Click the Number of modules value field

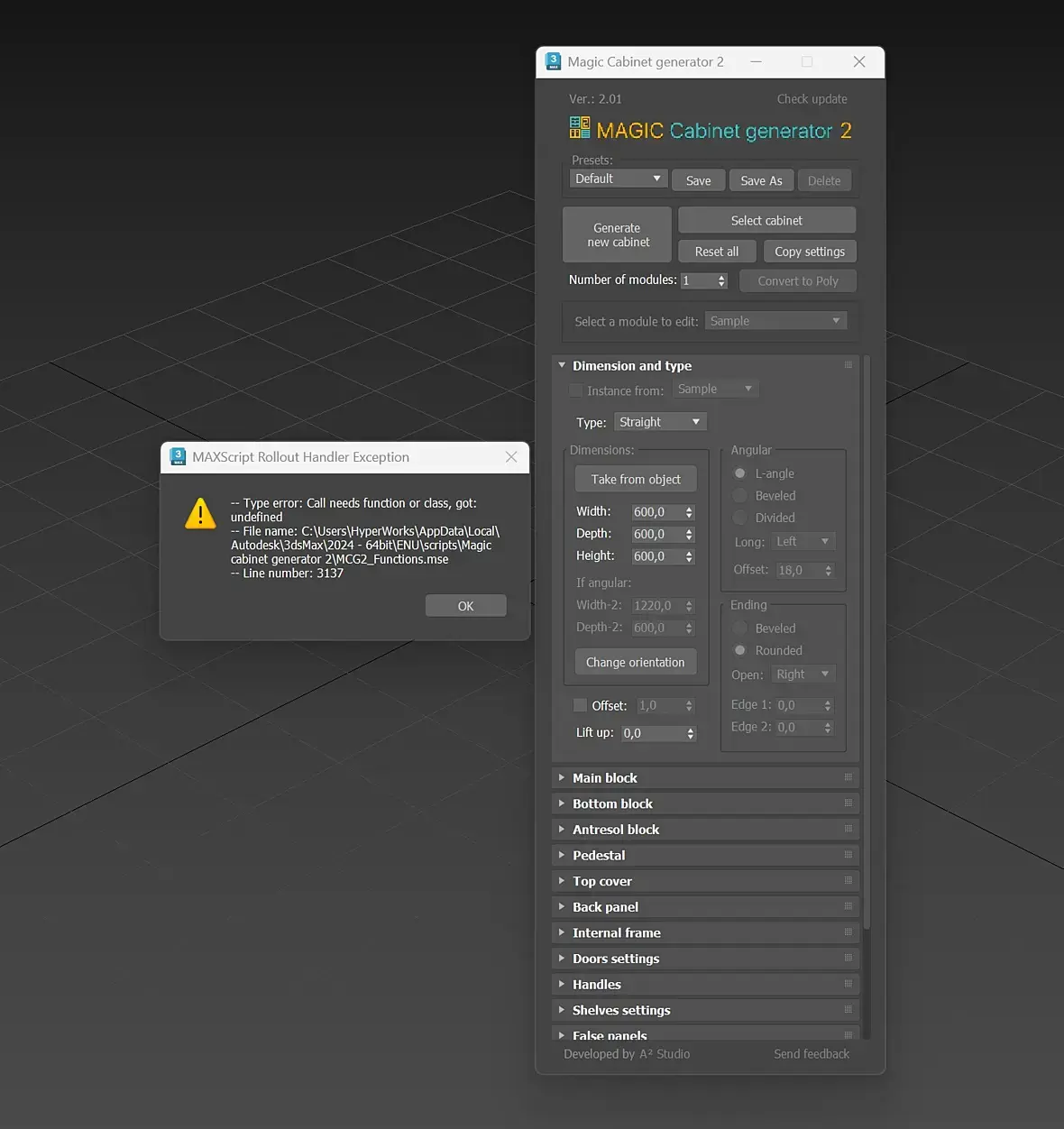point(699,280)
